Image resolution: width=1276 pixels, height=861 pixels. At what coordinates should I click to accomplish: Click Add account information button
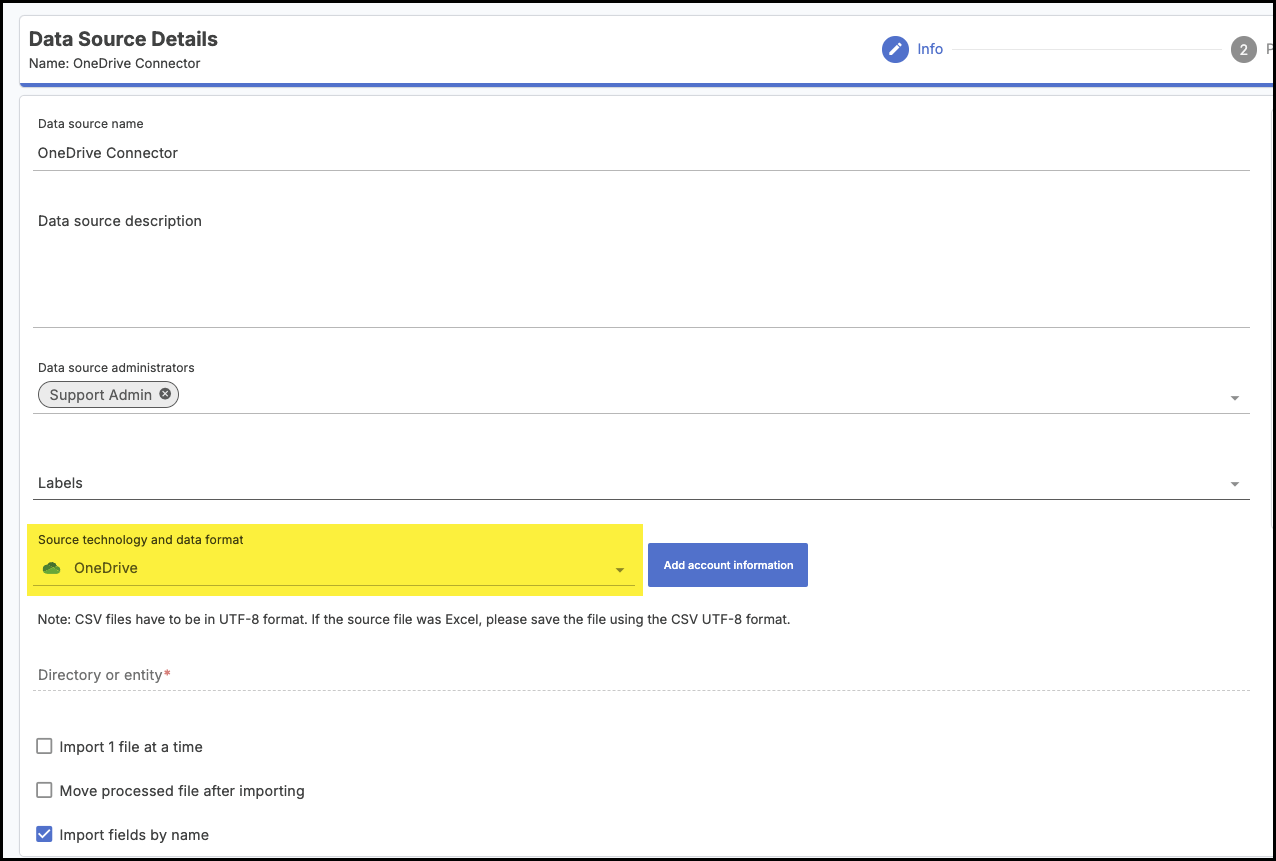[728, 565]
